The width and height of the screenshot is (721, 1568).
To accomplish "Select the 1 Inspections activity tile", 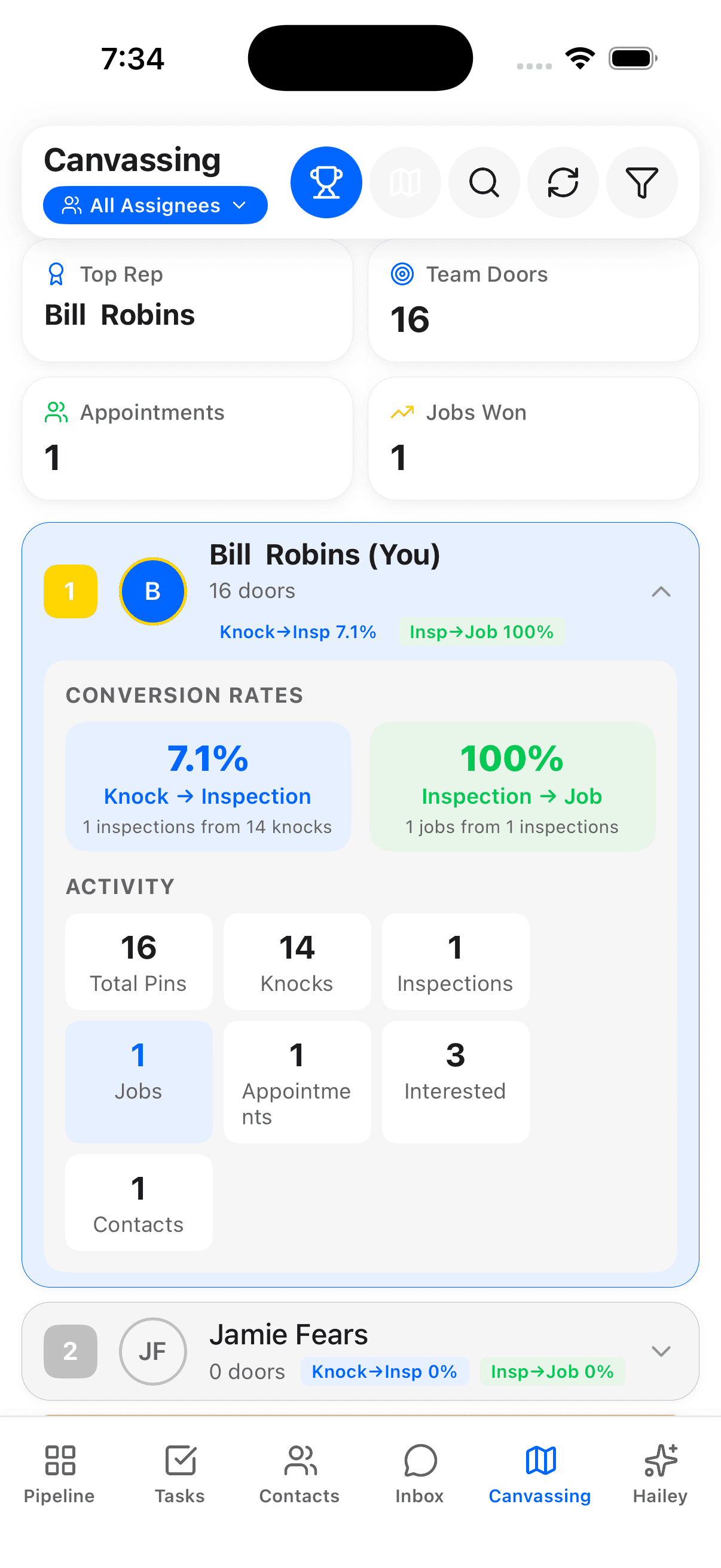I will point(455,962).
